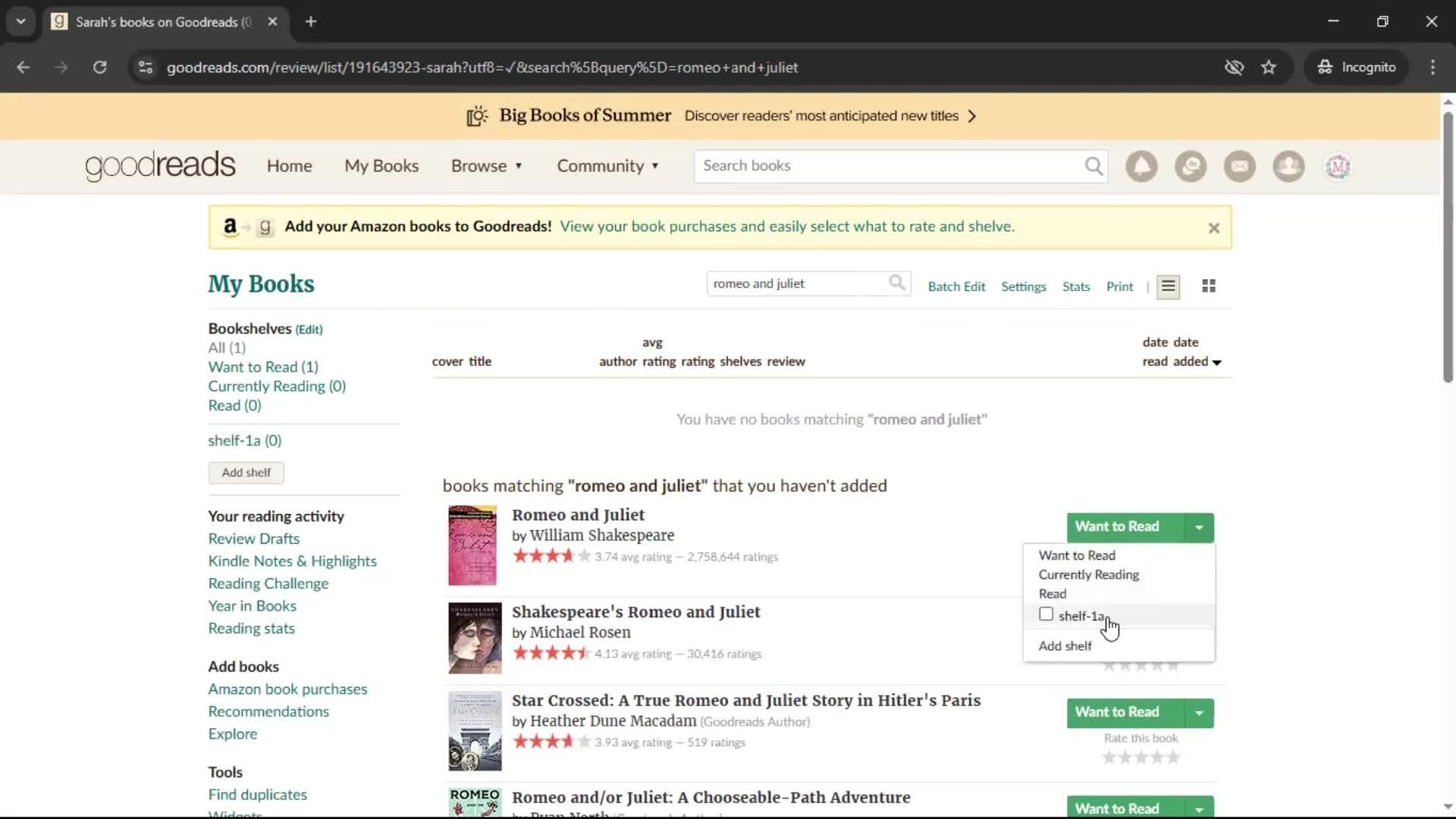1456x819 pixels.
Task: Click the goodreads logo
Action: (x=160, y=165)
